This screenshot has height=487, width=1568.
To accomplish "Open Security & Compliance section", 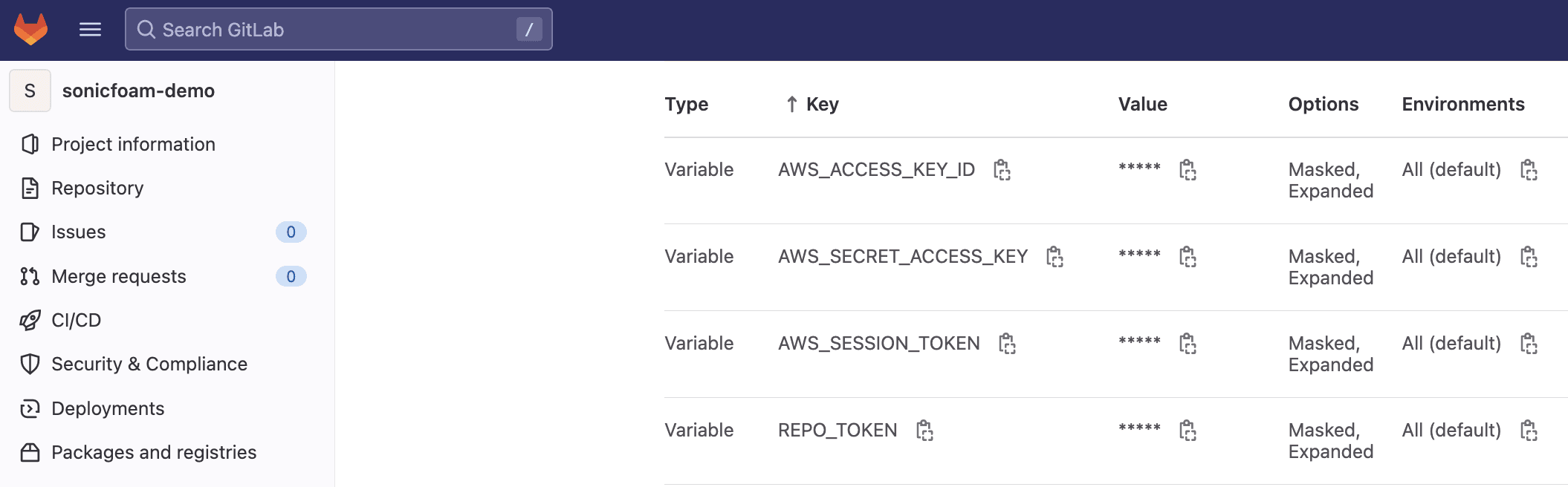I will pyautogui.click(x=149, y=364).
